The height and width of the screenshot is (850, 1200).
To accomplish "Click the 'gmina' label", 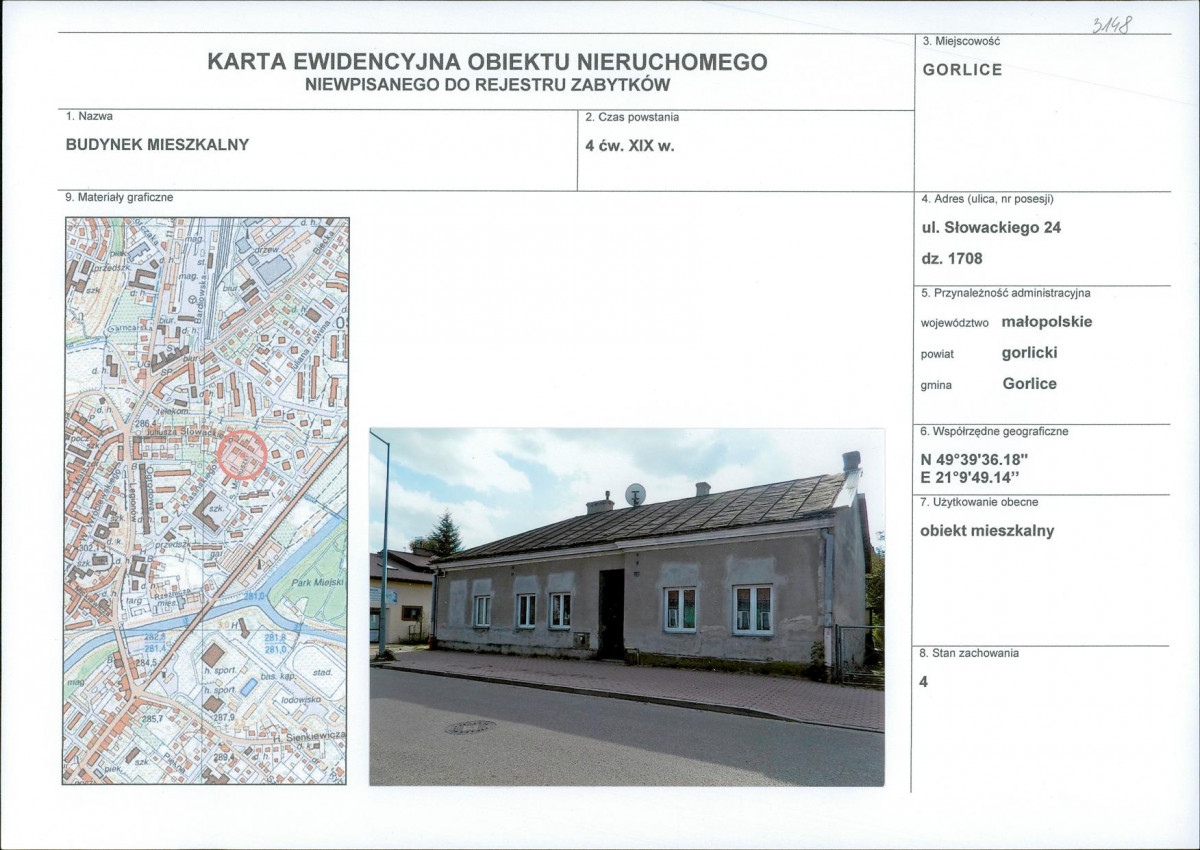I will pos(936,385).
